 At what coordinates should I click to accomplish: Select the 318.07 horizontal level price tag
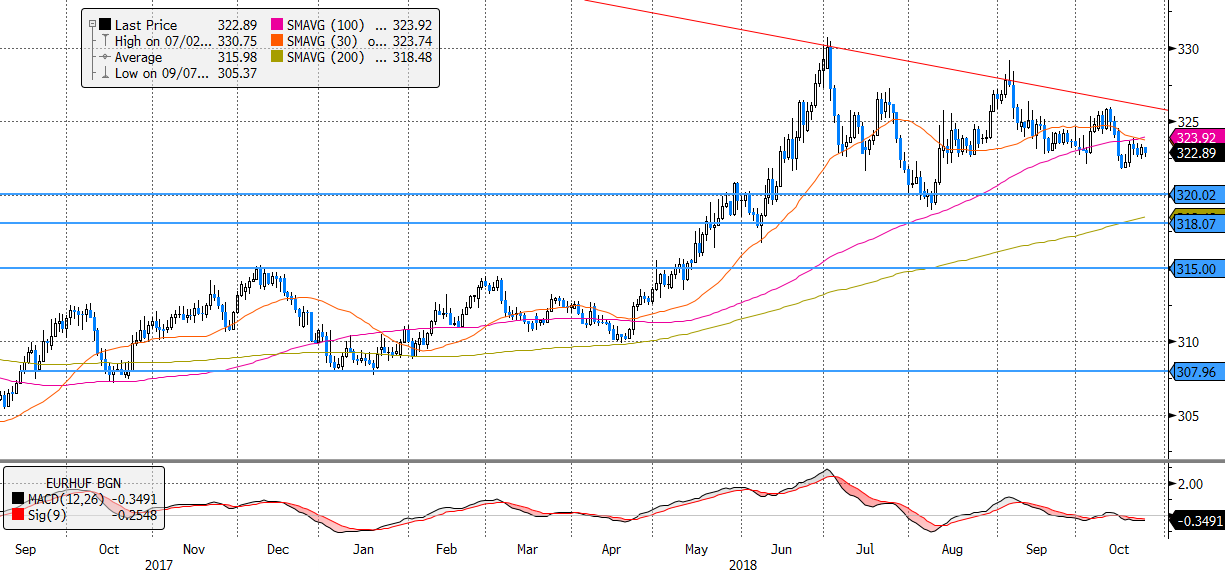tap(1195, 226)
